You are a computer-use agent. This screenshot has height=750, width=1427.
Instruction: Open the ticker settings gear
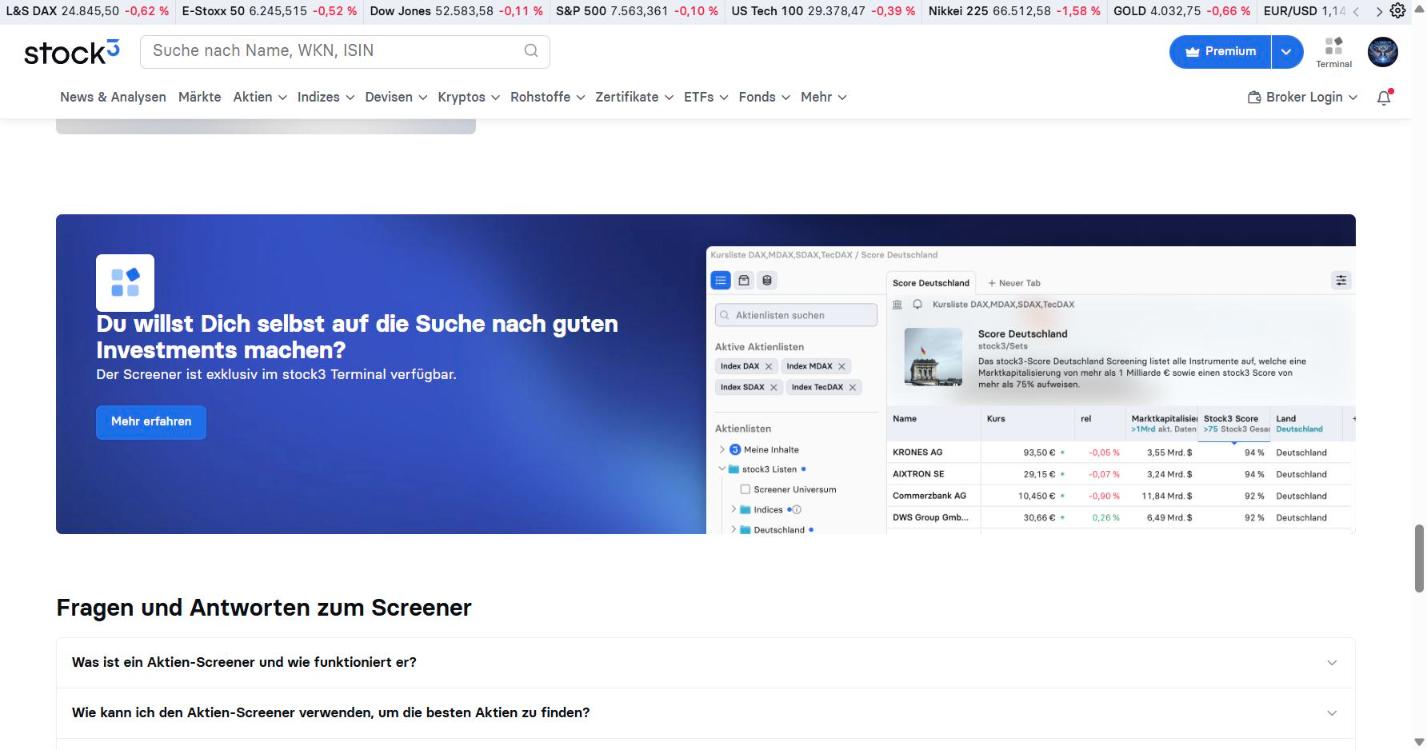[1398, 11]
